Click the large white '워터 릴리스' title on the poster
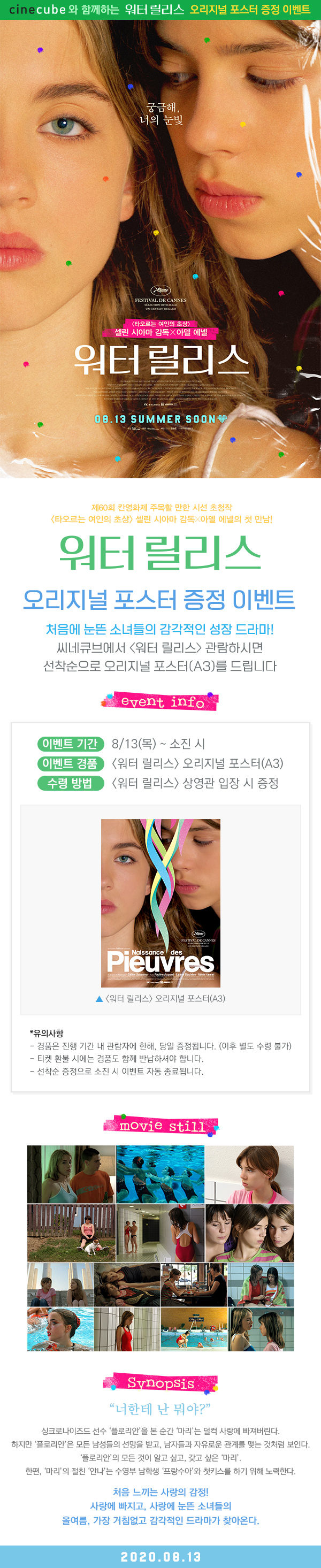 161,360
